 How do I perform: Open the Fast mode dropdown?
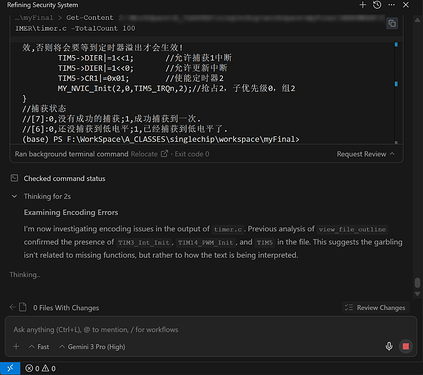pos(39,347)
